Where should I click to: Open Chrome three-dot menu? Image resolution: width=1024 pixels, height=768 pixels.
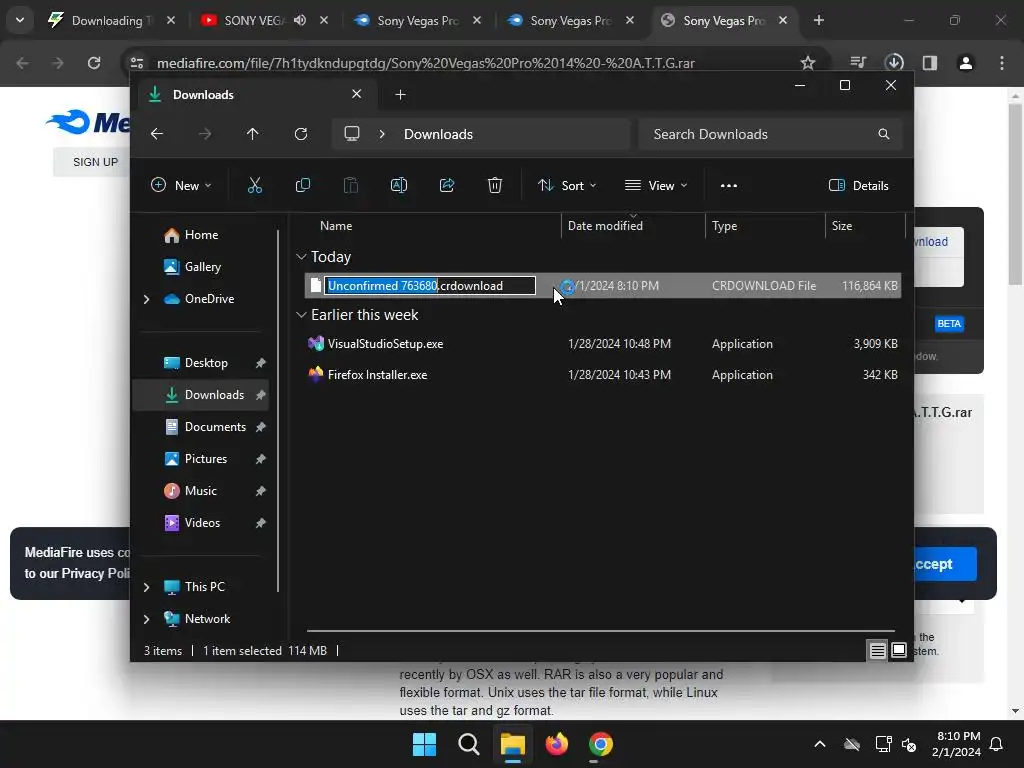point(1002,63)
